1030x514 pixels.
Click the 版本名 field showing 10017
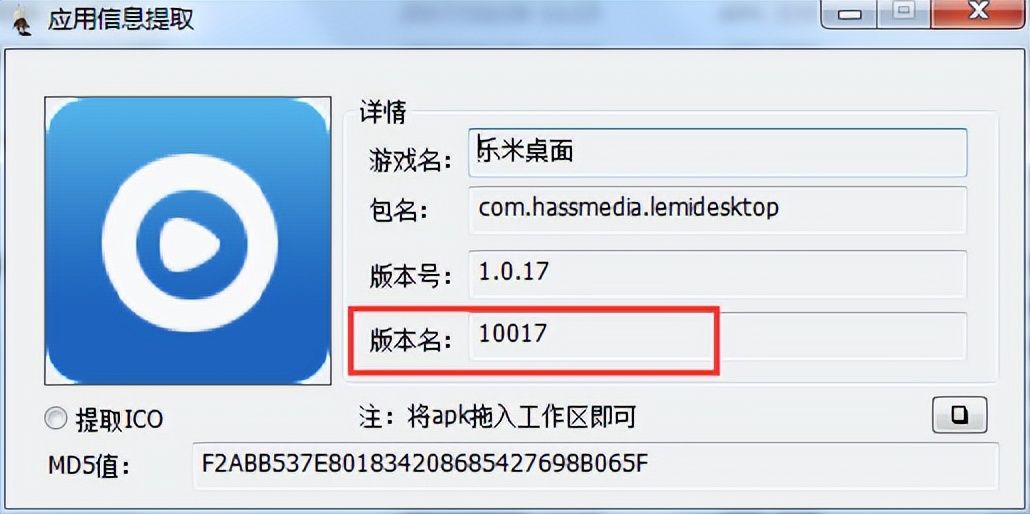click(x=717, y=336)
